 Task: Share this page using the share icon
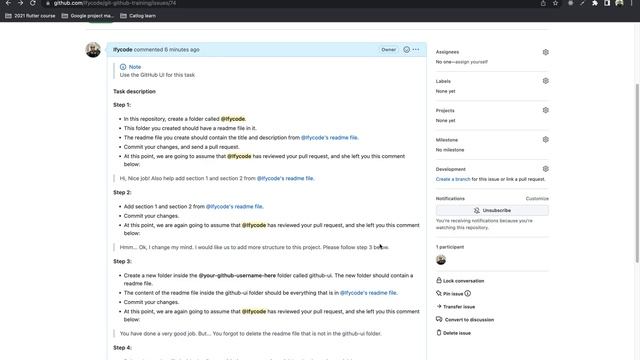[543, 3]
